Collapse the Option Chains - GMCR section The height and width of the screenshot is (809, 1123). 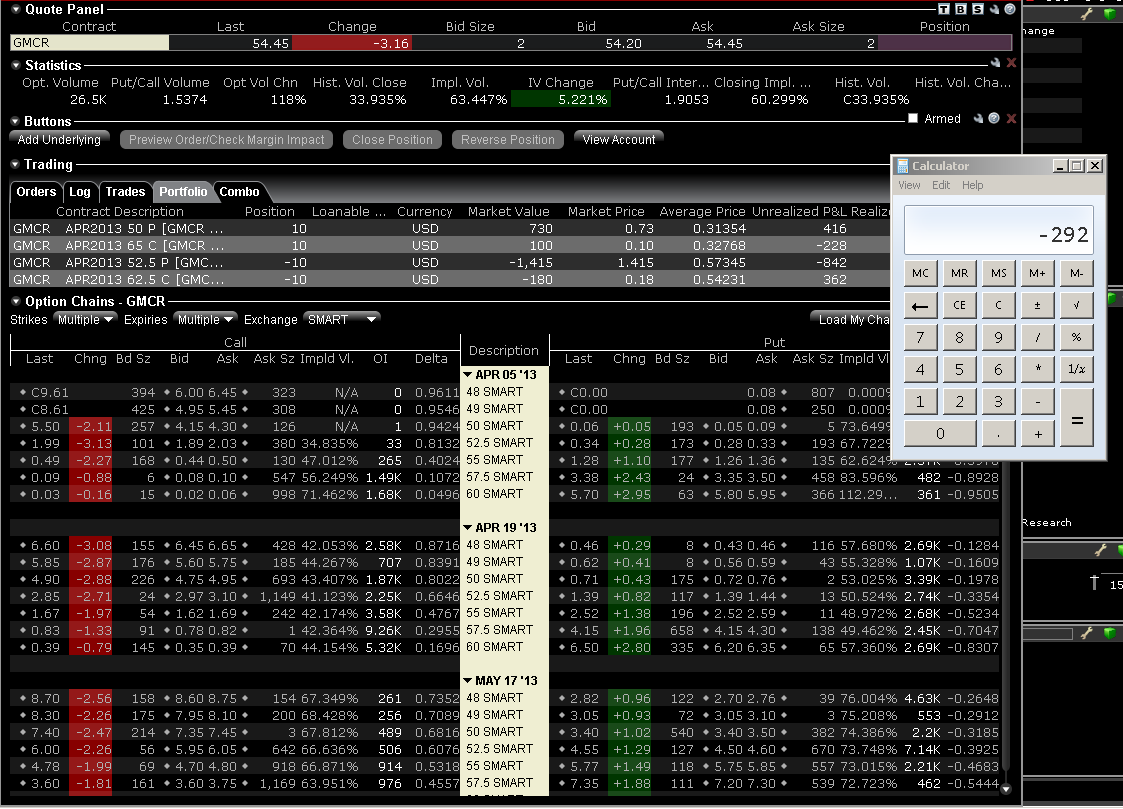pos(16,301)
